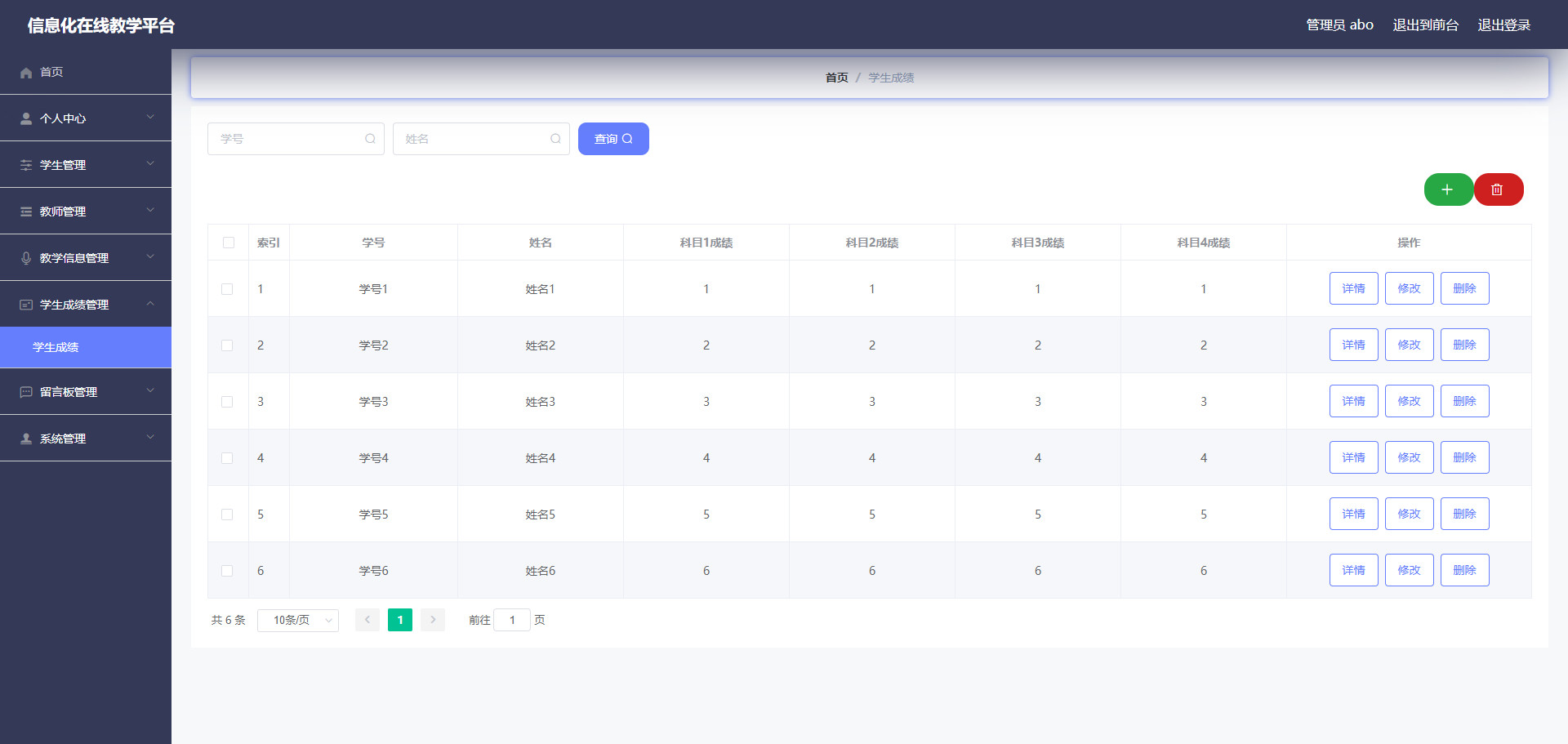
Task: Go to the next page arrow
Action: pos(433,620)
